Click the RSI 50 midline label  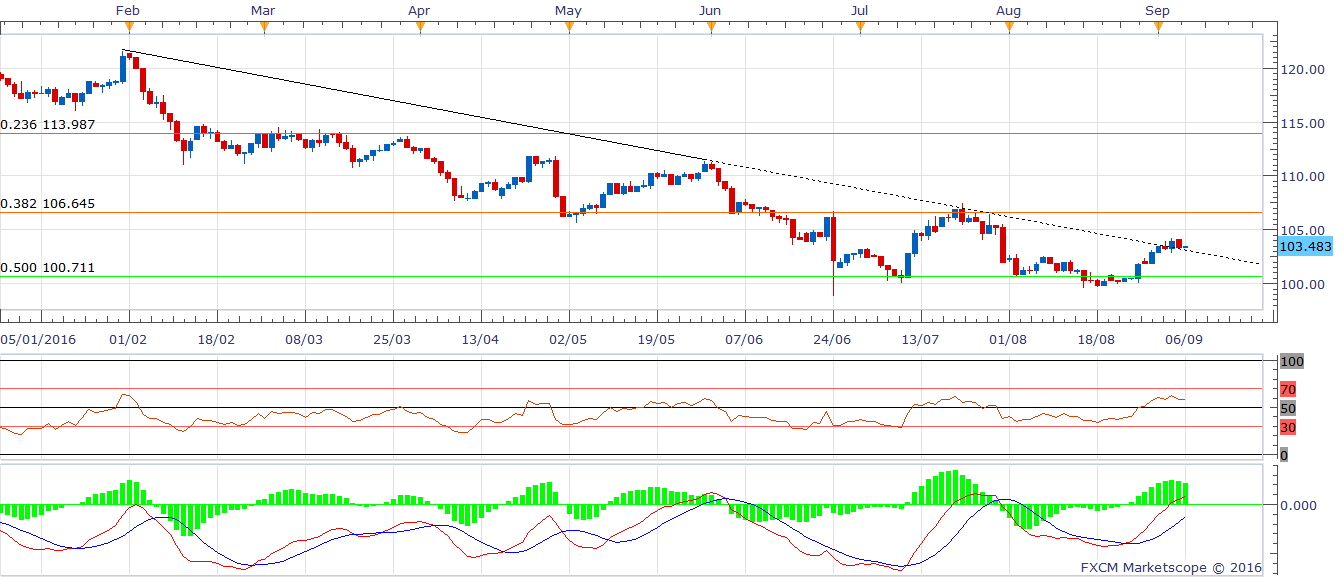[1289, 408]
